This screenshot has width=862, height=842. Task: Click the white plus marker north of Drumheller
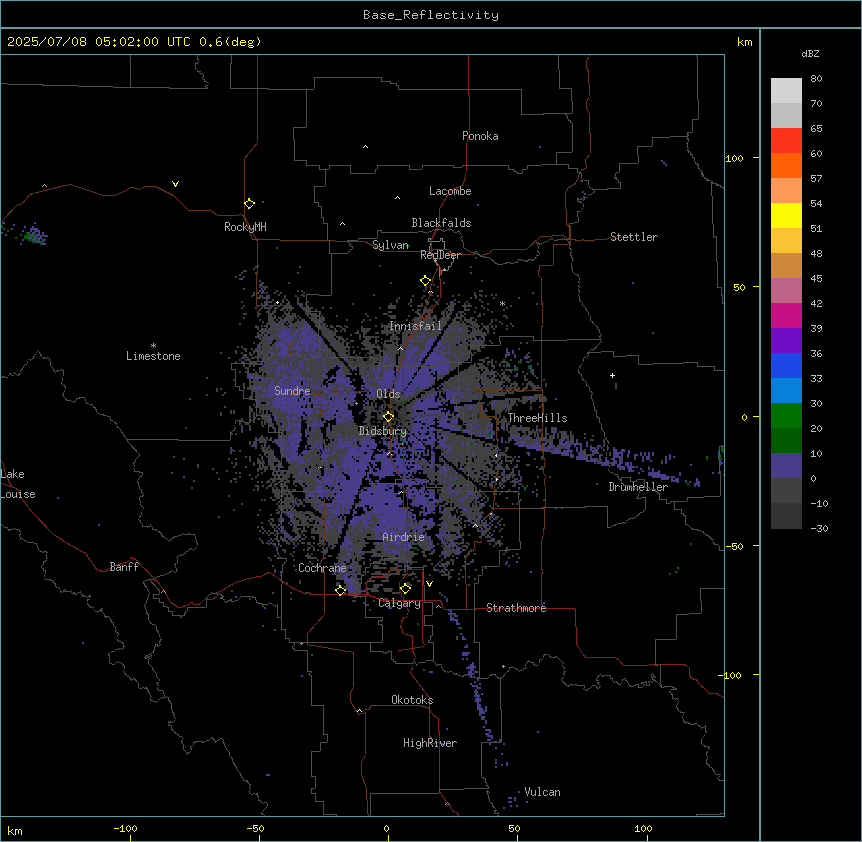[612, 375]
